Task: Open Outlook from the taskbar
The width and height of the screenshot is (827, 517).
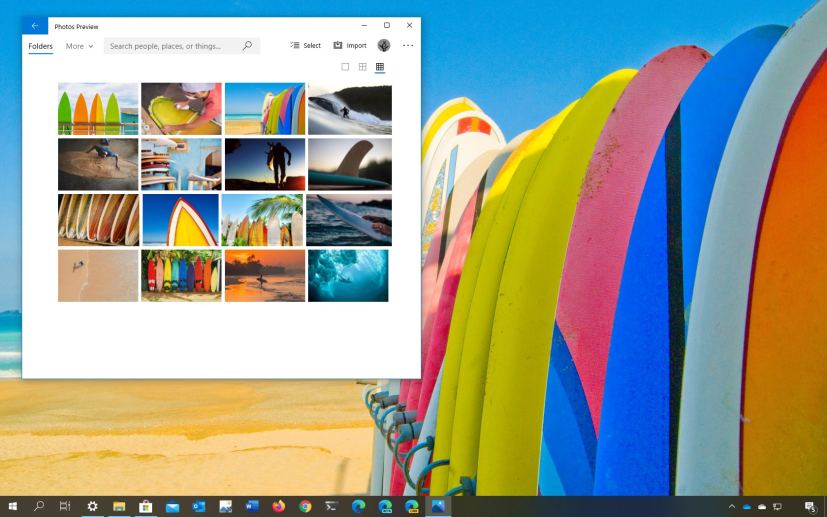Action: point(199,506)
